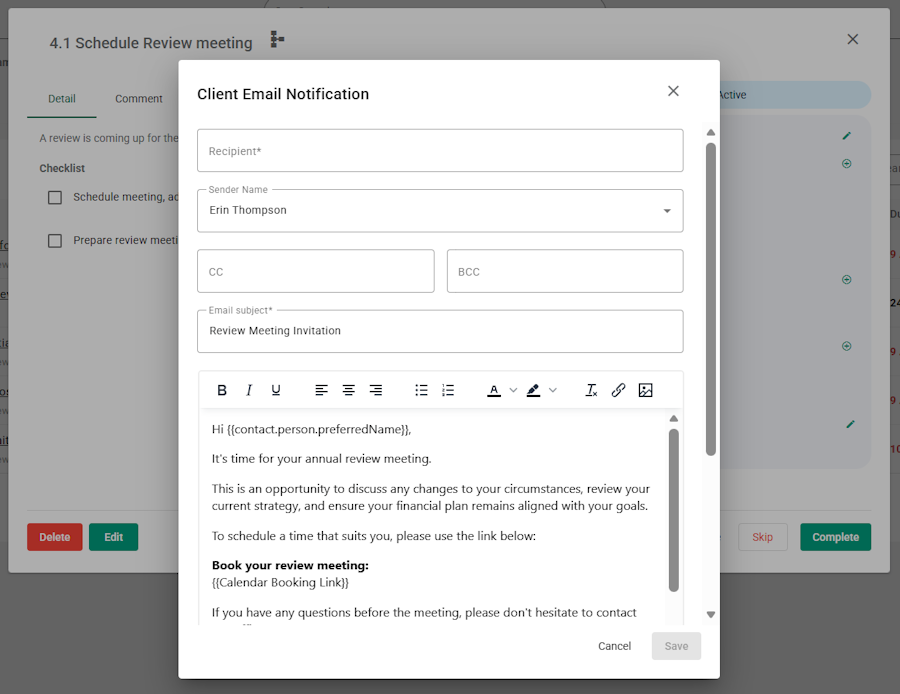Viewport: 900px width, 694px height.
Task: Focus the CC field
Action: tap(316, 271)
